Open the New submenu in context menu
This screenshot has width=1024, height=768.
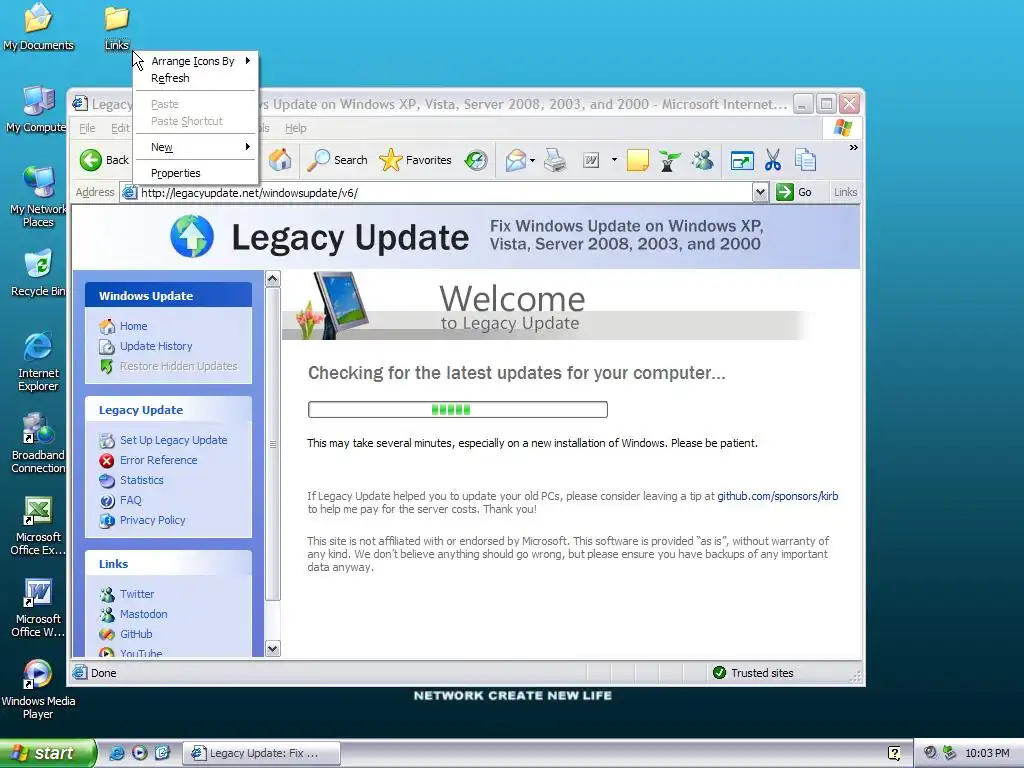point(196,147)
